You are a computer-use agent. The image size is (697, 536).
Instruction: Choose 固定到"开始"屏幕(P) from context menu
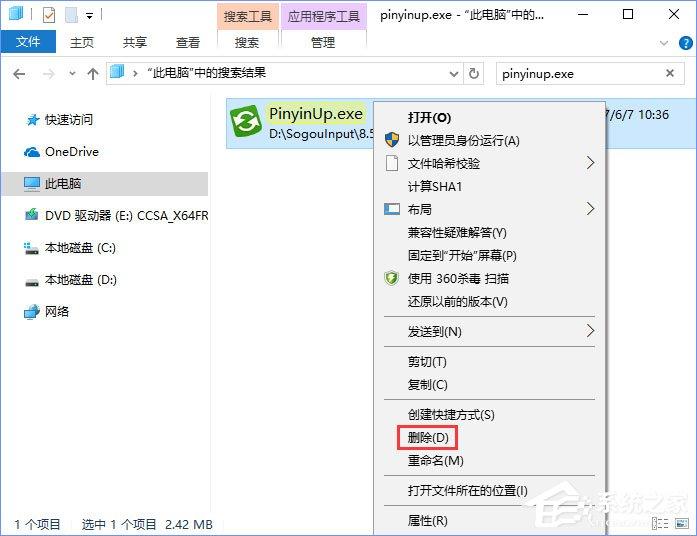pyautogui.click(x=489, y=256)
